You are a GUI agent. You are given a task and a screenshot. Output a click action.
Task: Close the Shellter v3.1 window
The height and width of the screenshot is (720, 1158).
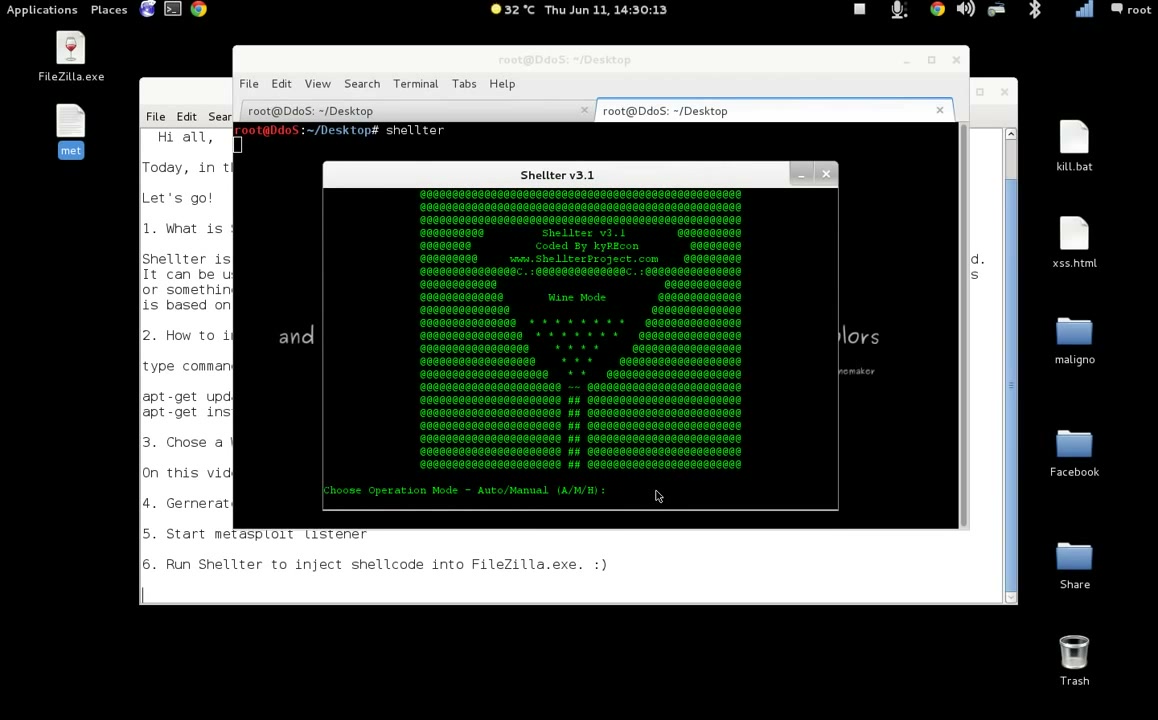826,174
